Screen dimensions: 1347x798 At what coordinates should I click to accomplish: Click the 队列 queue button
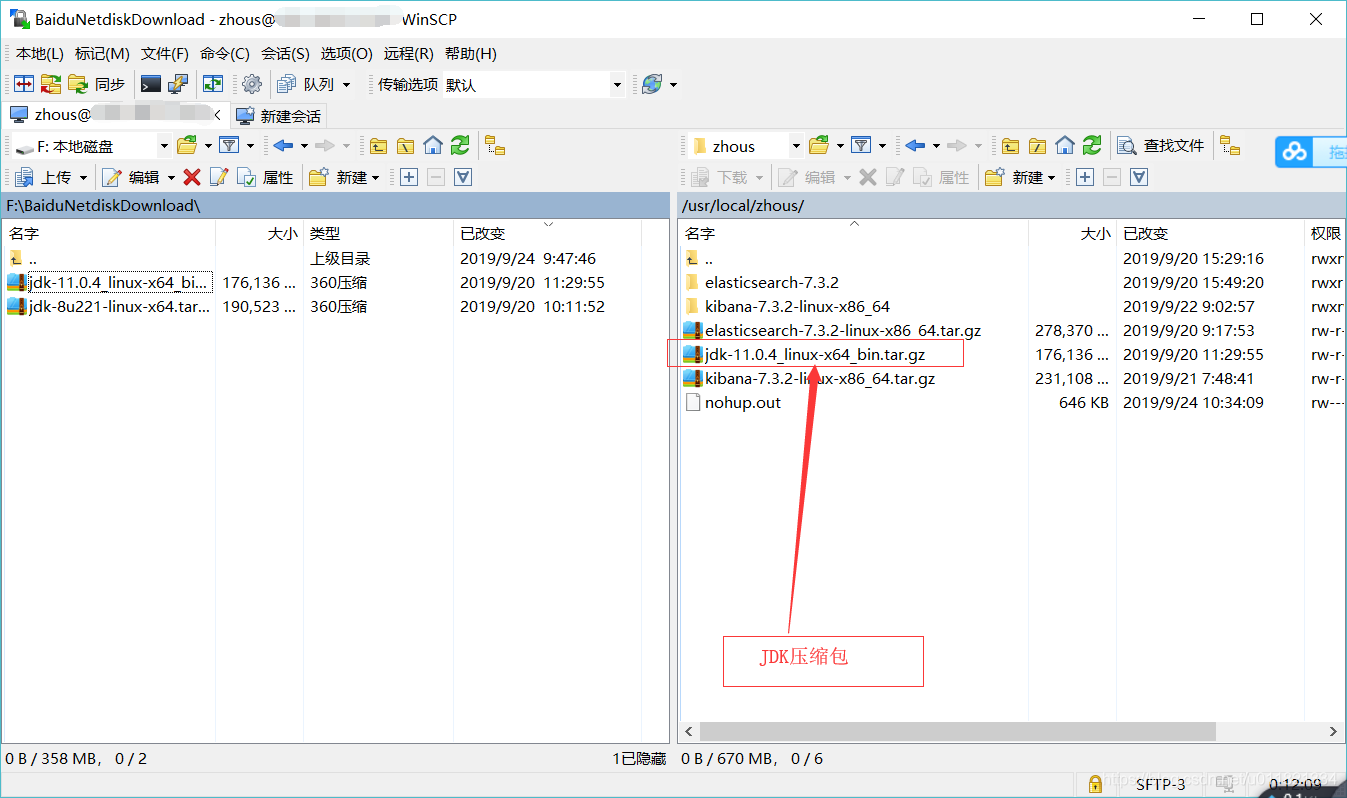(x=307, y=85)
